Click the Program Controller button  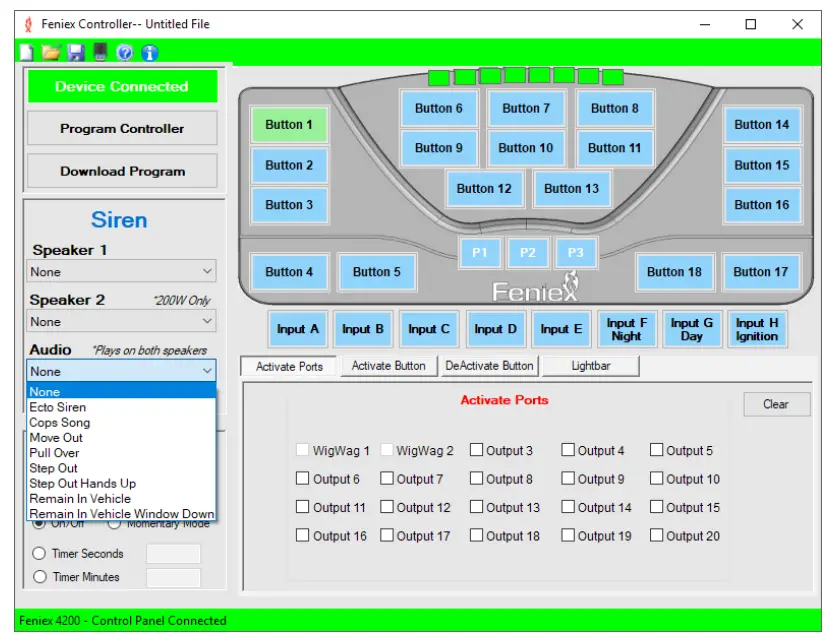(x=122, y=128)
